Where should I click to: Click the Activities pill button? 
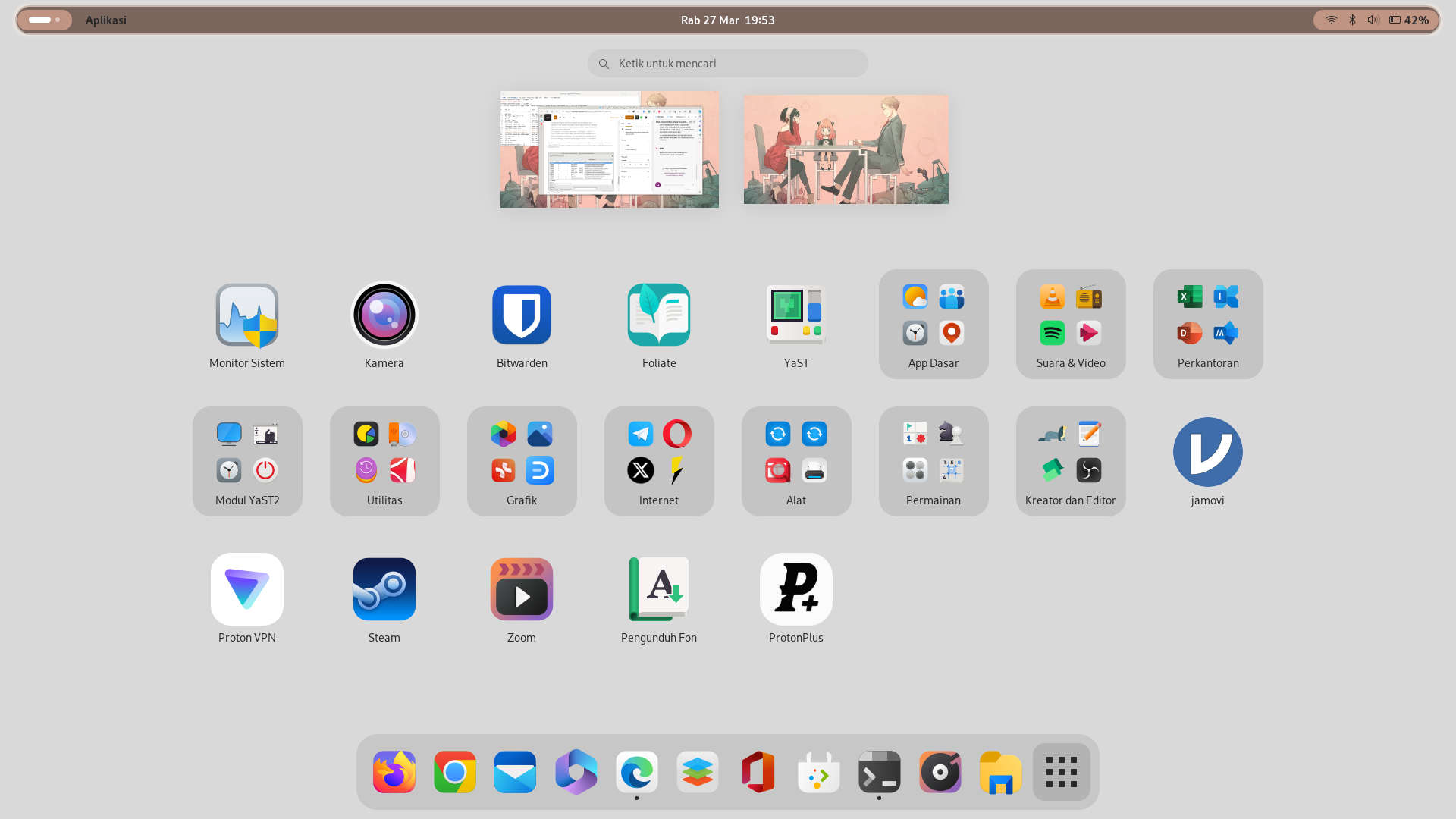(x=44, y=20)
